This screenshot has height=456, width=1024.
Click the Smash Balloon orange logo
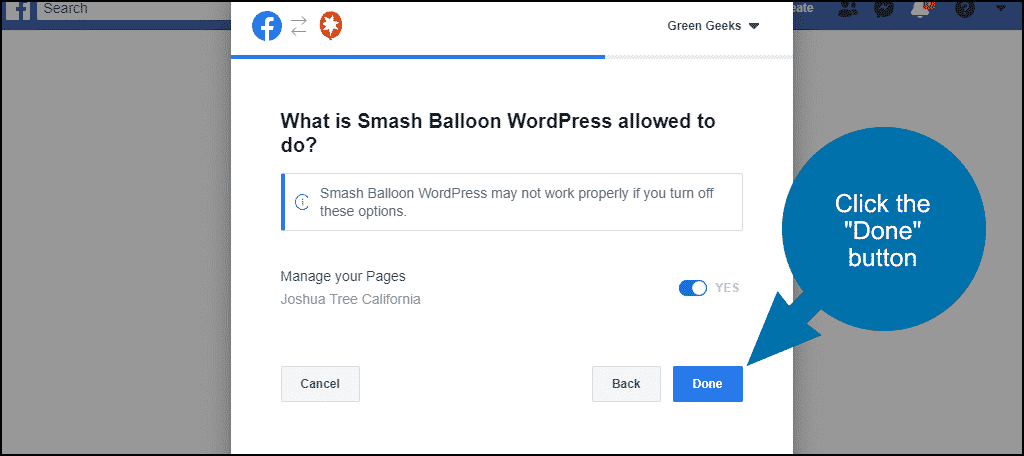click(331, 26)
